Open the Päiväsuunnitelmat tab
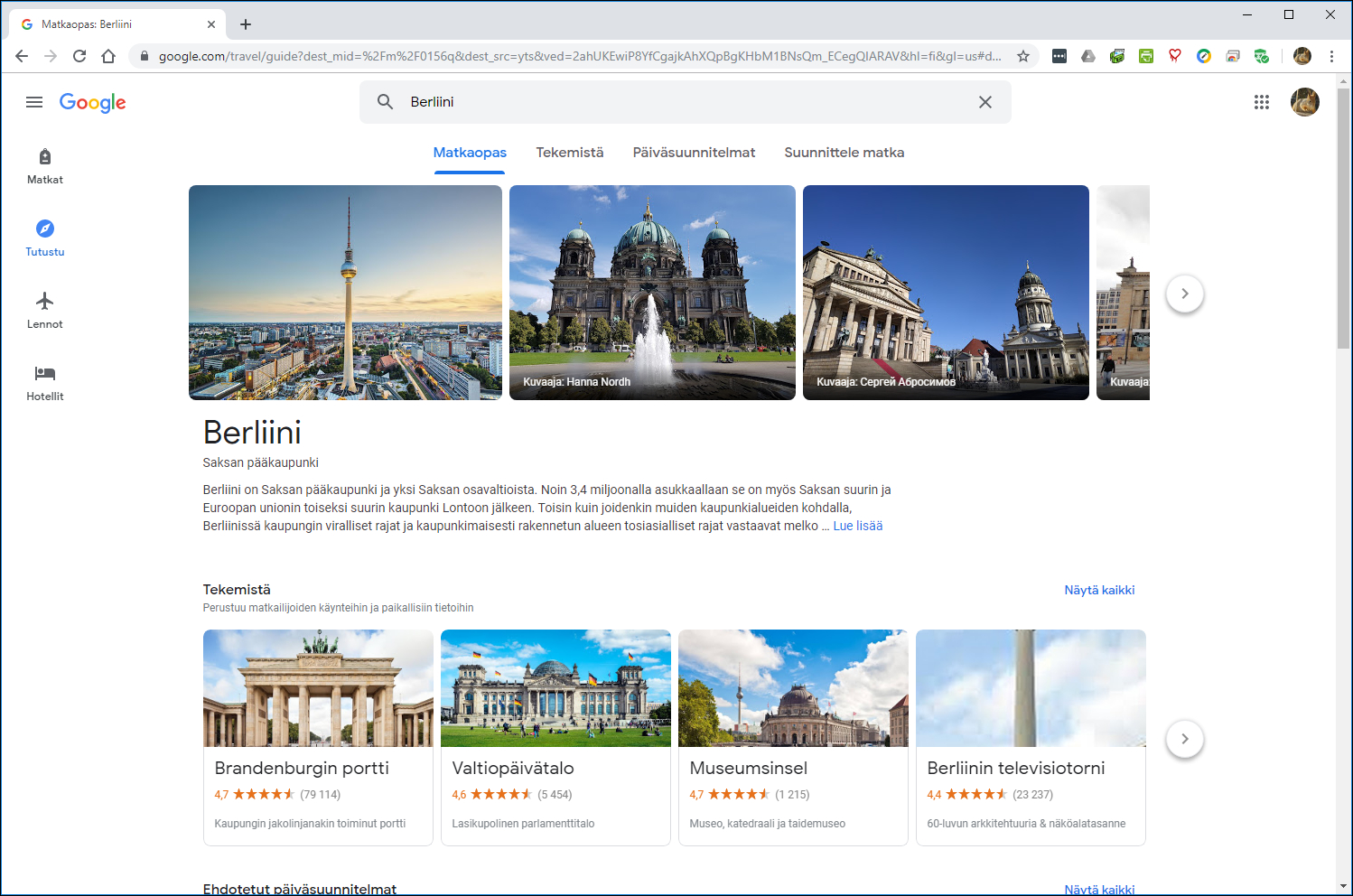This screenshot has height=896, width=1353. [694, 152]
